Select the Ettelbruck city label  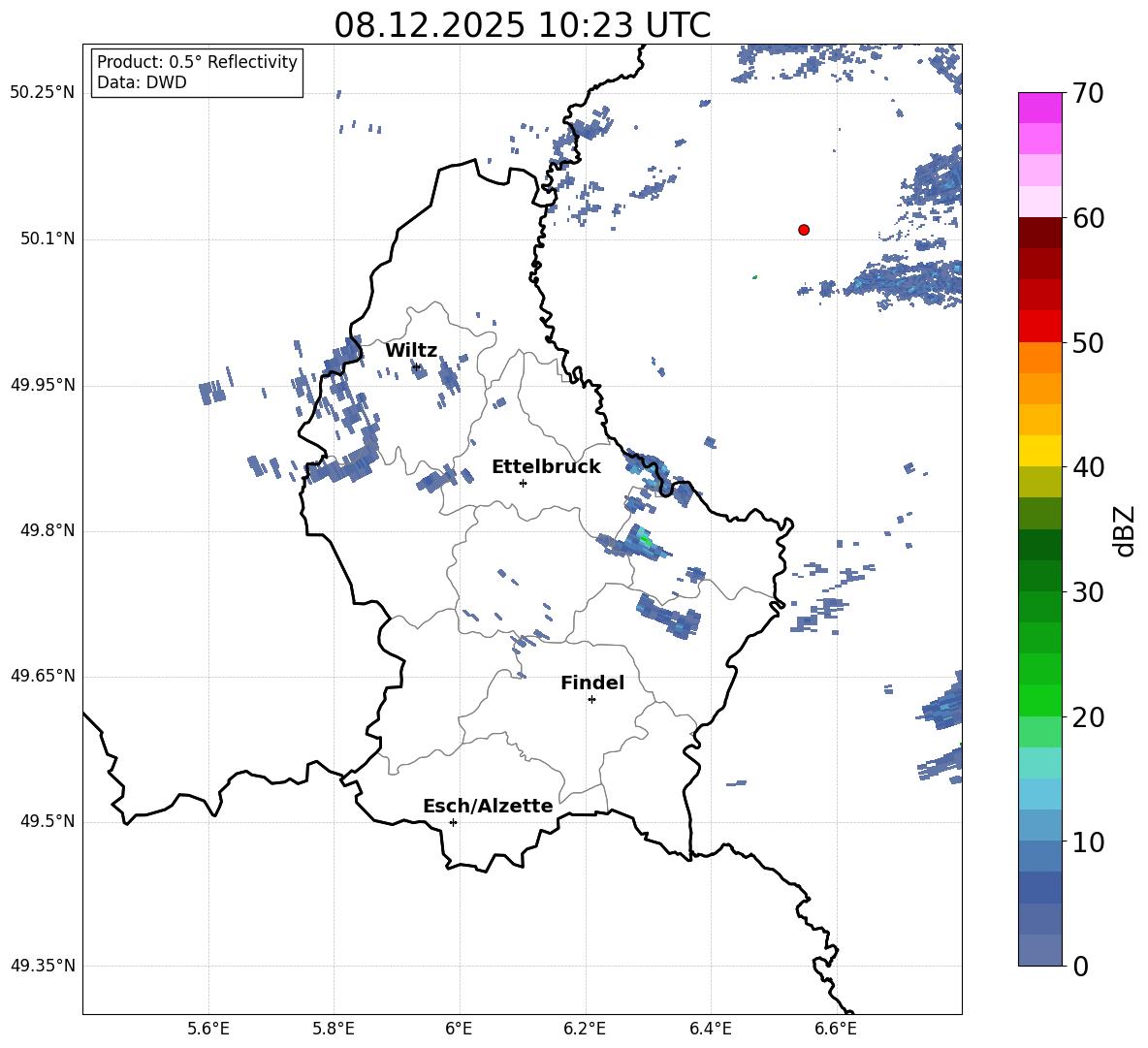pyautogui.click(x=546, y=467)
